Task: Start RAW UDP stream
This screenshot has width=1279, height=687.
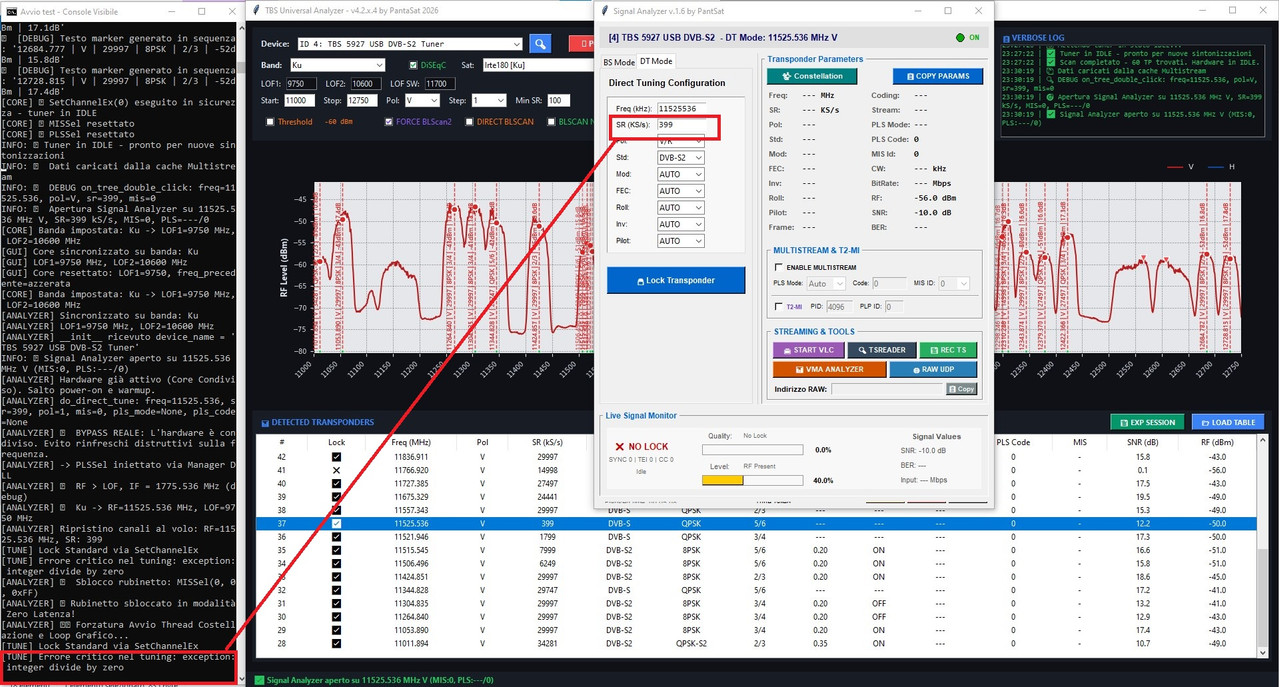Action: 933,369
